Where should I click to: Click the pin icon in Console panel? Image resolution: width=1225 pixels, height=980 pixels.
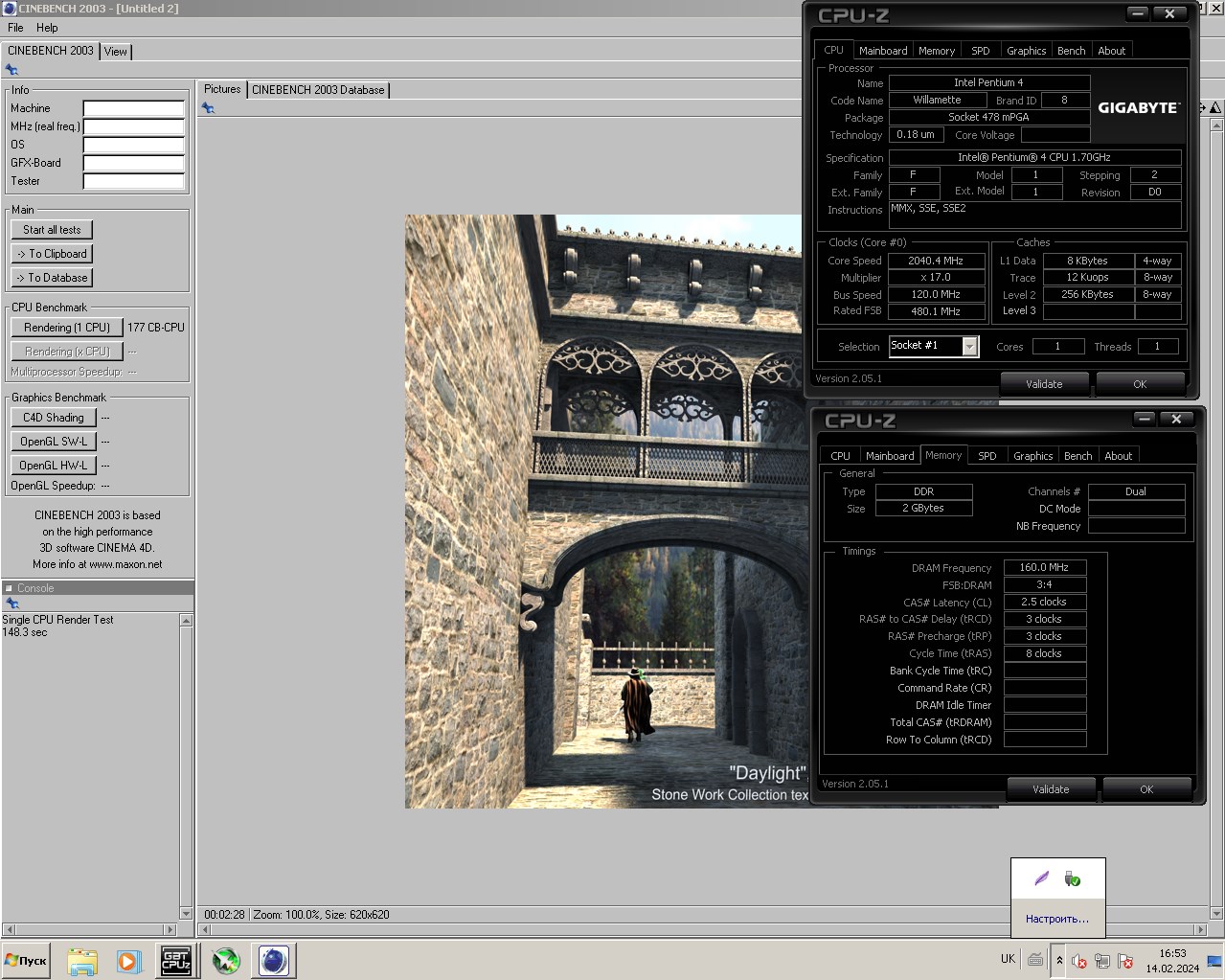click(x=12, y=604)
